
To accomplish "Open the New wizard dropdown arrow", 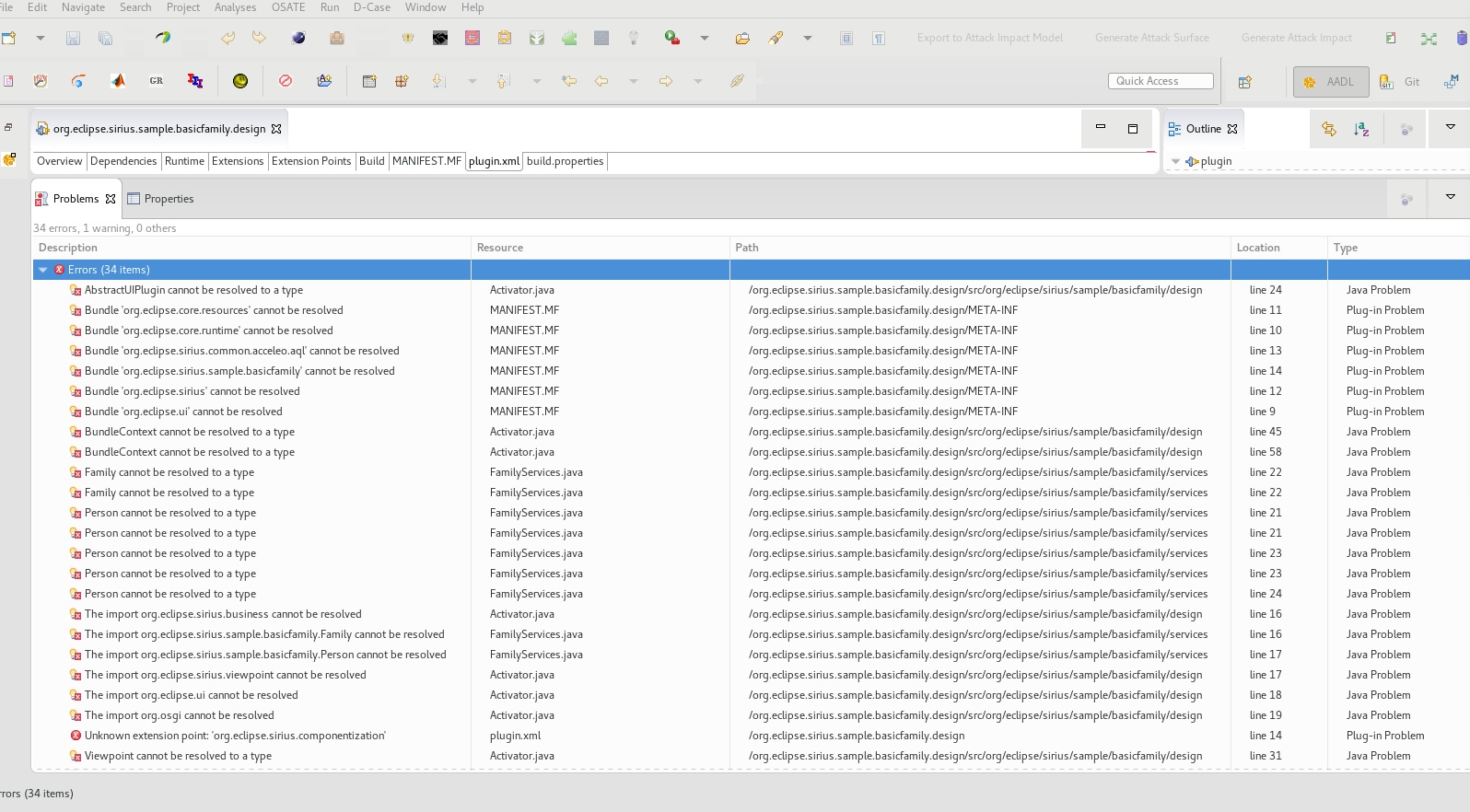I will point(41,38).
